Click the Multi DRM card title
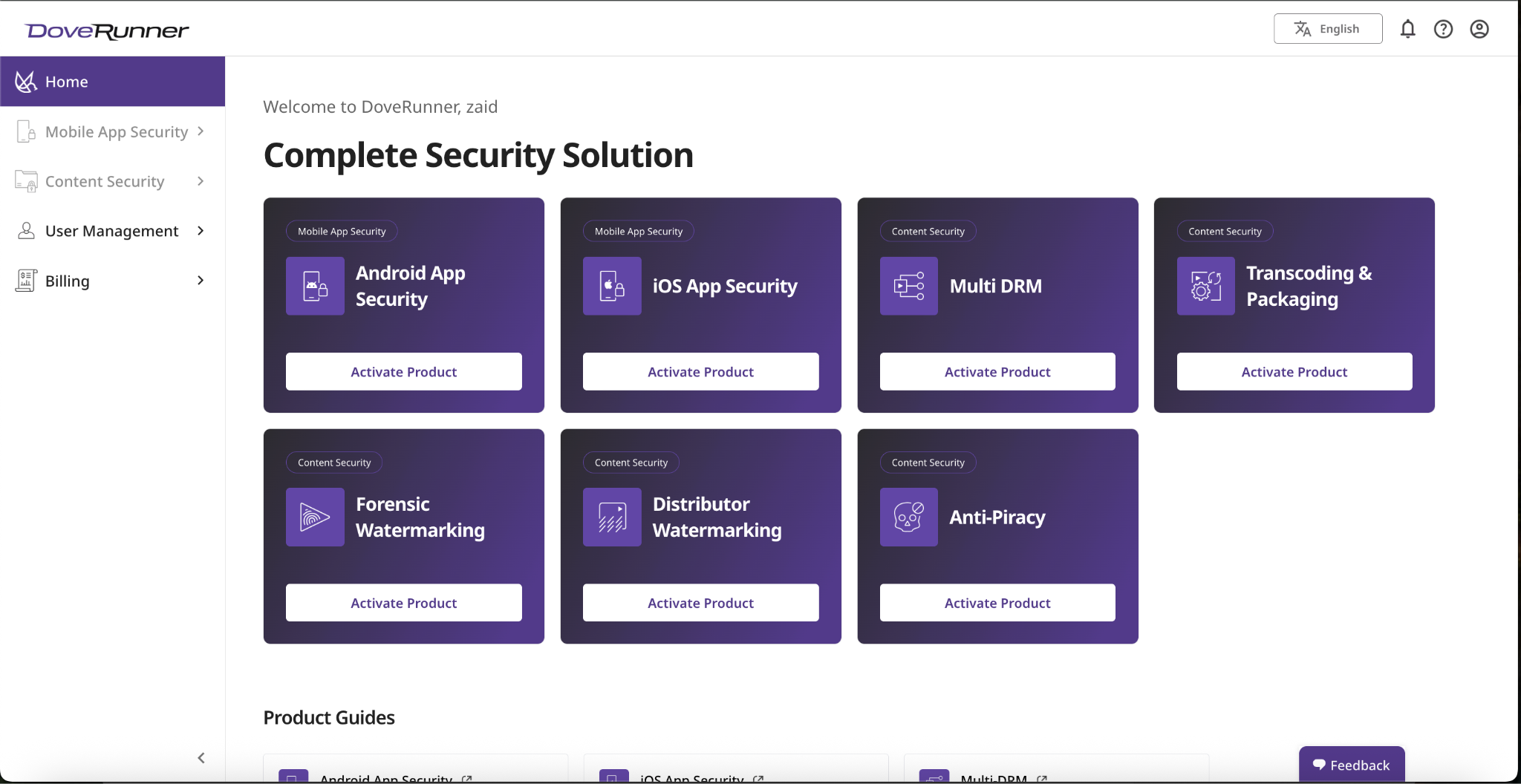Viewport: 1521px width, 784px height. click(x=996, y=286)
